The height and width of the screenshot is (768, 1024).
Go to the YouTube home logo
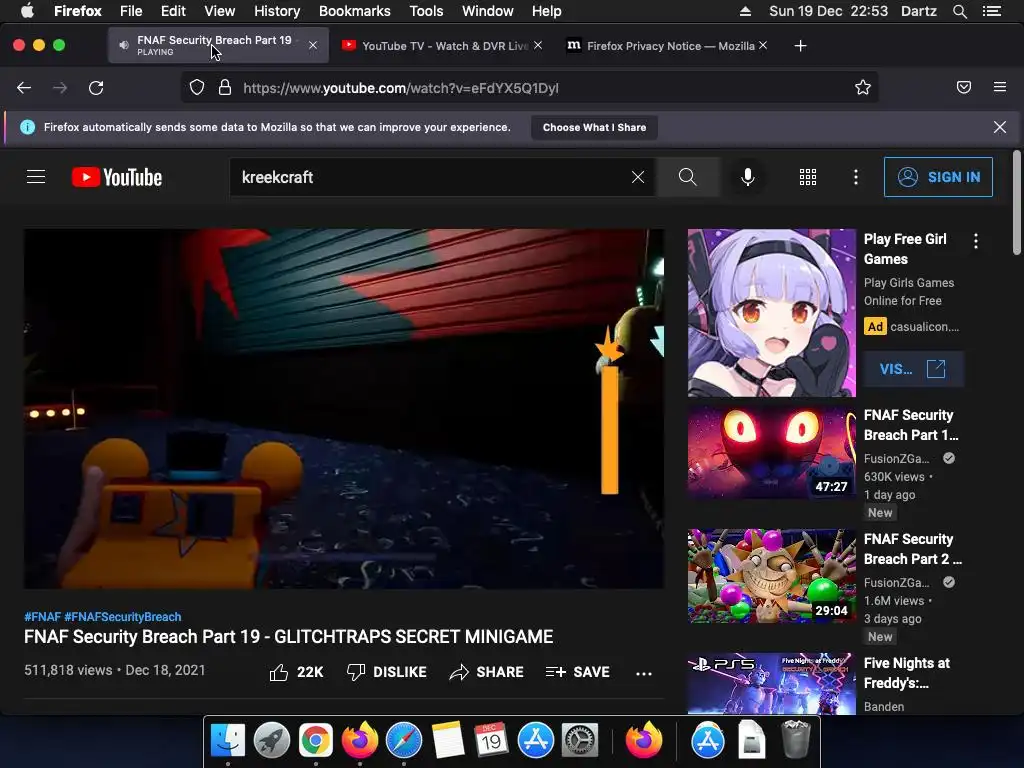click(117, 177)
